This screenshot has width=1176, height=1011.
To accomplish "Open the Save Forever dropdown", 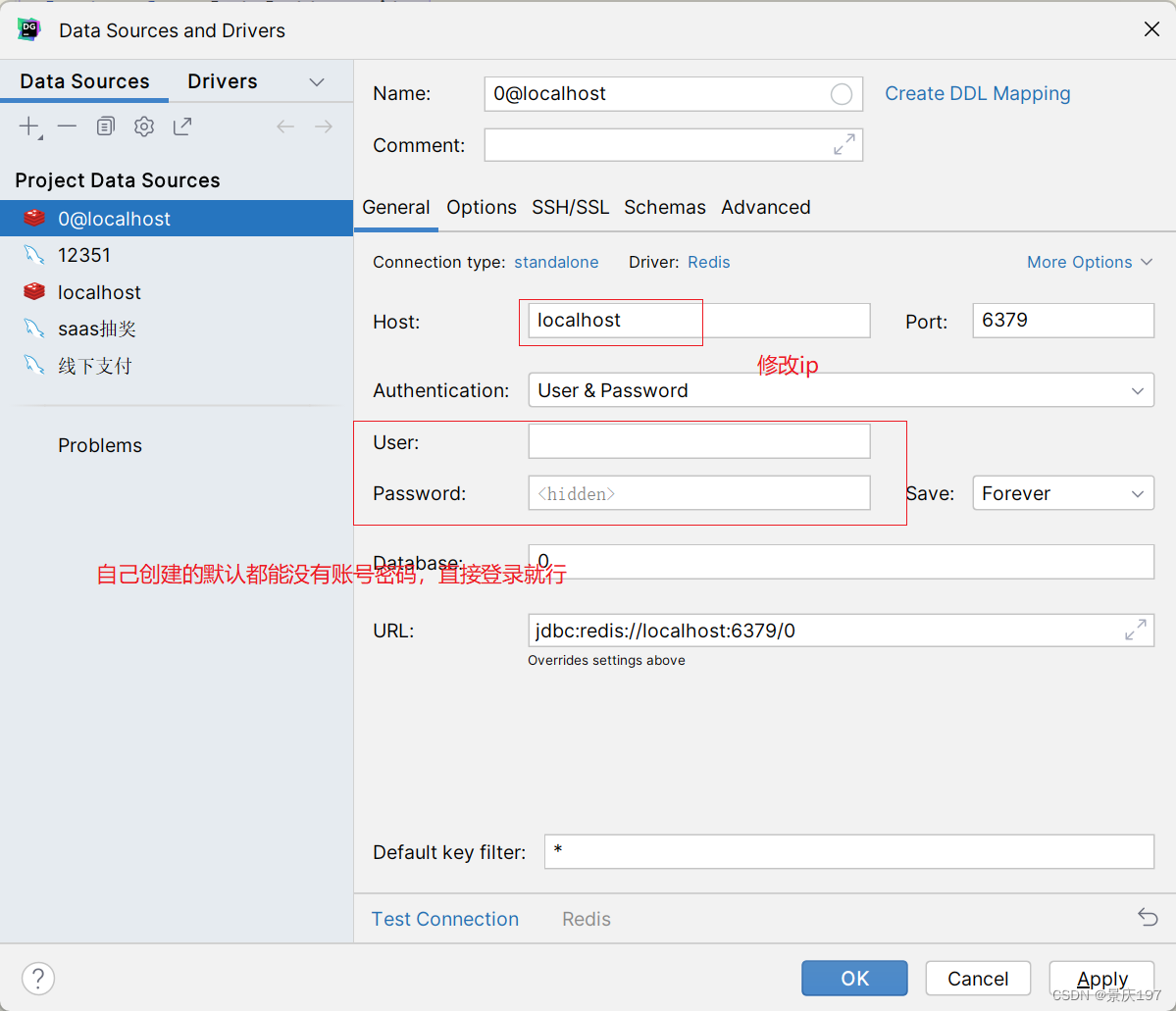I will 1063,493.
